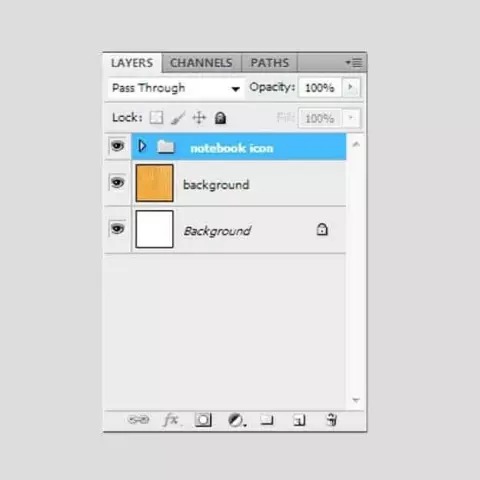Toggle visibility of locked Background layer

117,229
